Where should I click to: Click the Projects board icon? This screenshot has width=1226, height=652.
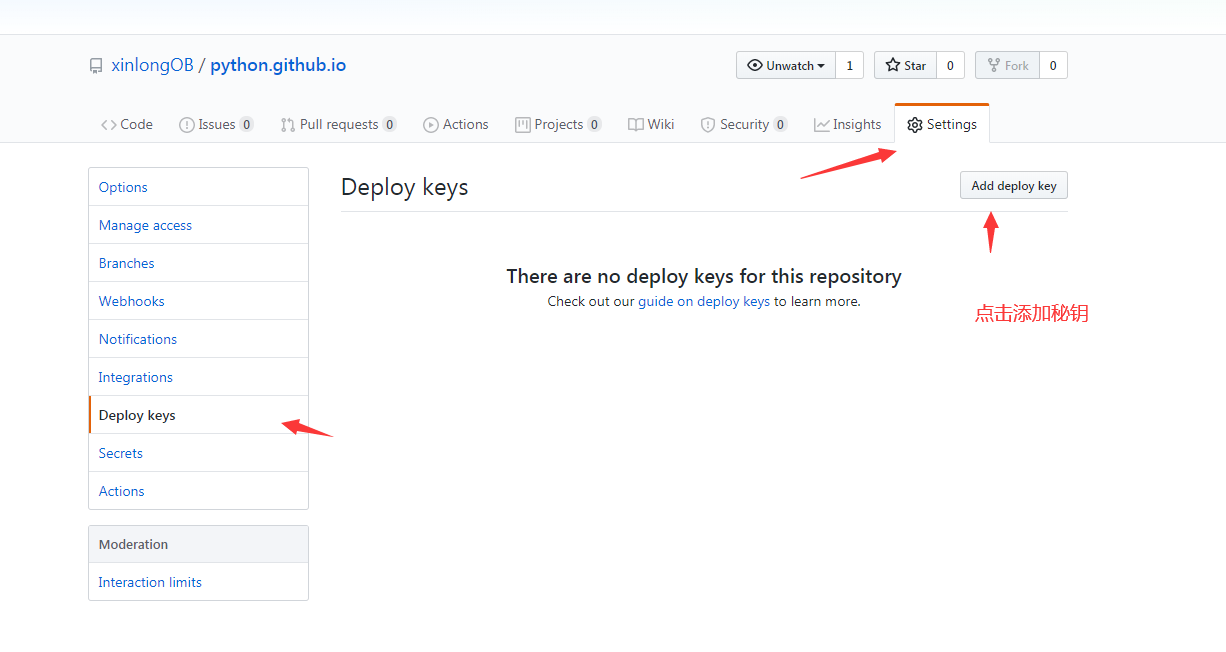pyautogui.click(x=522, y=125)
